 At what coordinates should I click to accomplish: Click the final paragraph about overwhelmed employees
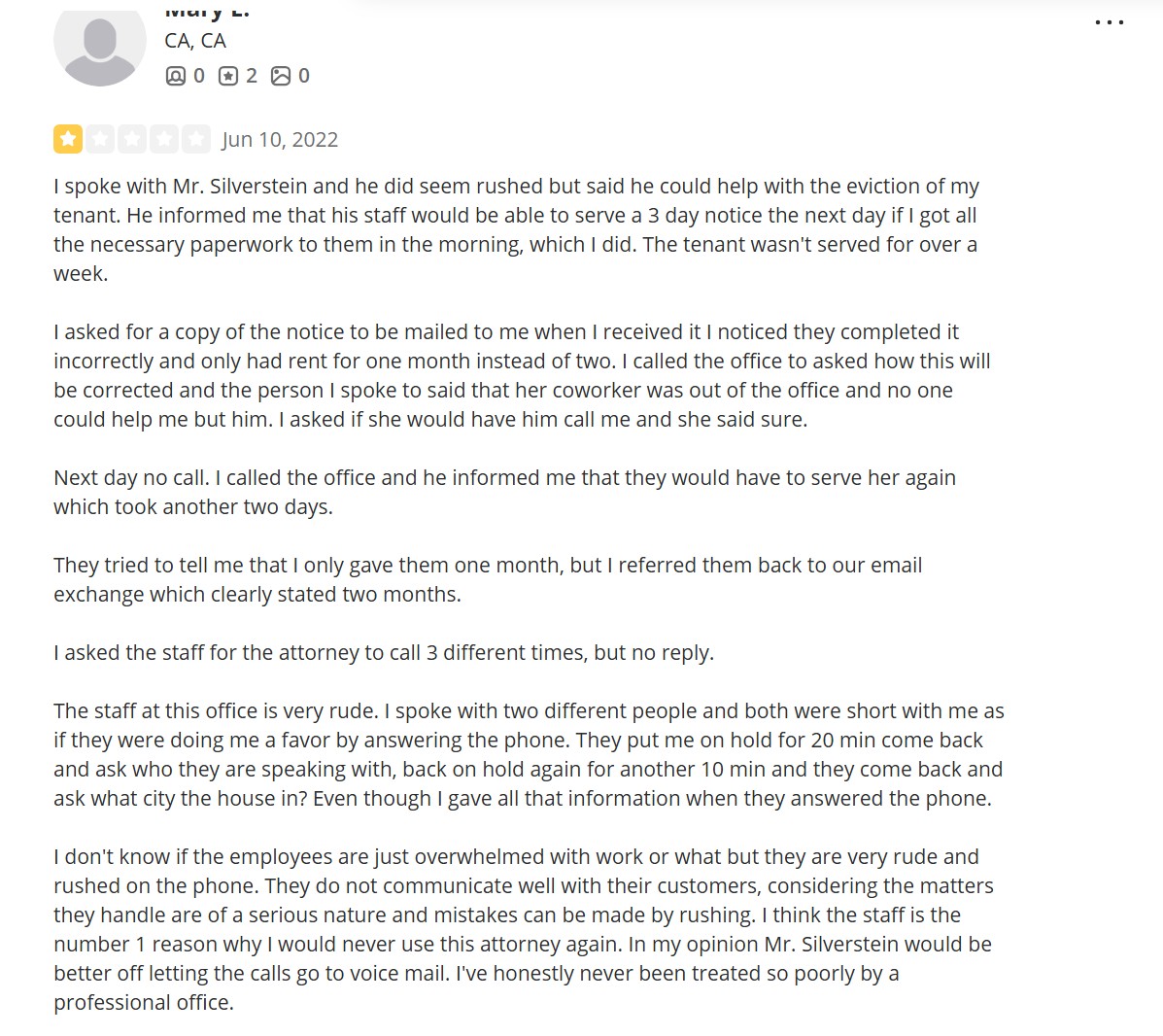point(523,929)
